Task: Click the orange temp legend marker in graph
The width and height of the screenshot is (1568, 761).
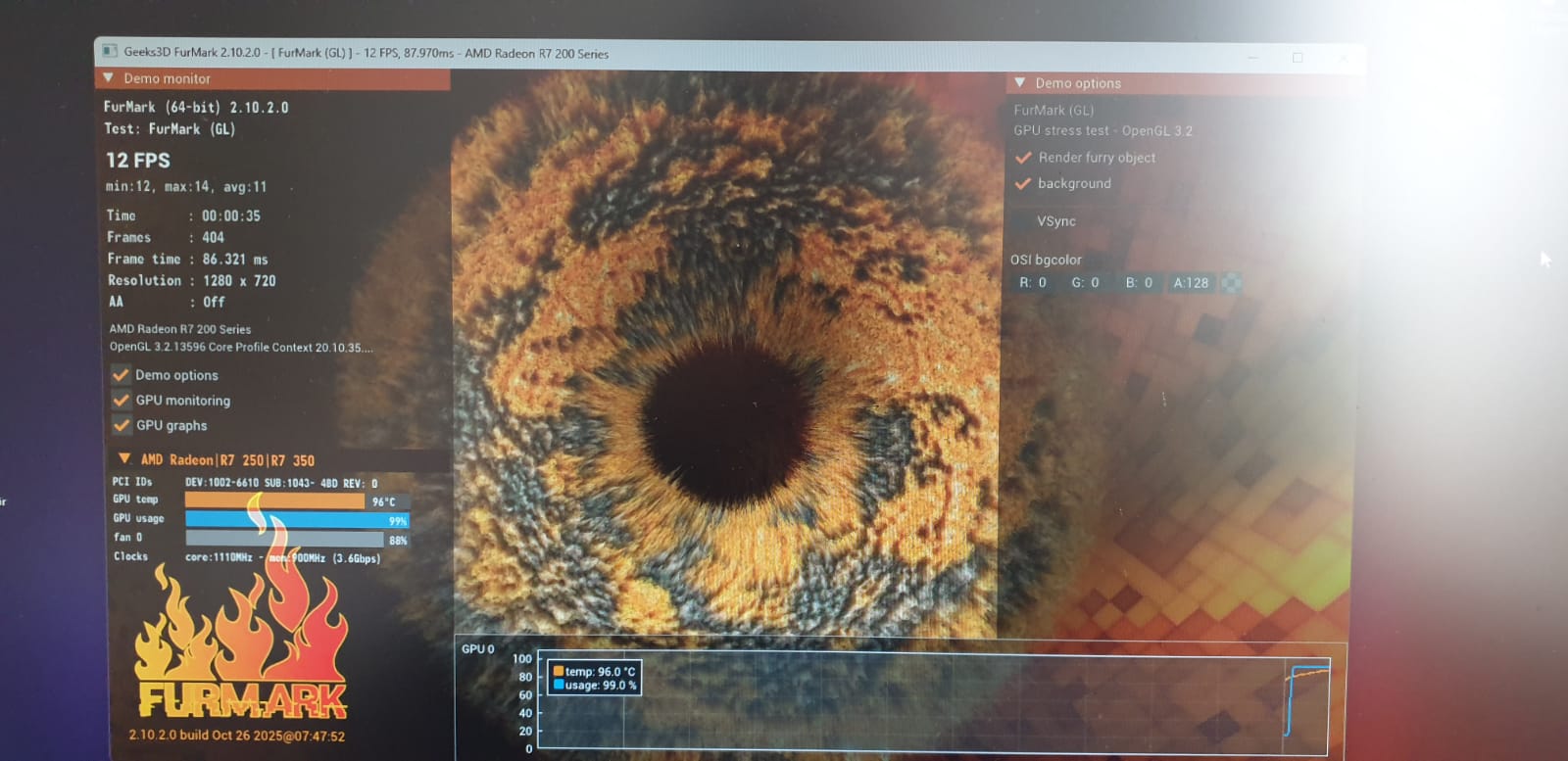Action: (x=558, y=672)
